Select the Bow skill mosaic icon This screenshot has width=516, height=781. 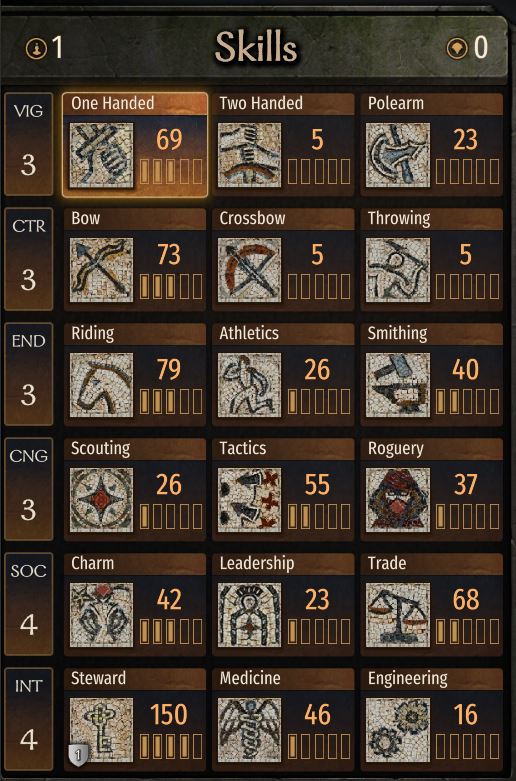101,270
